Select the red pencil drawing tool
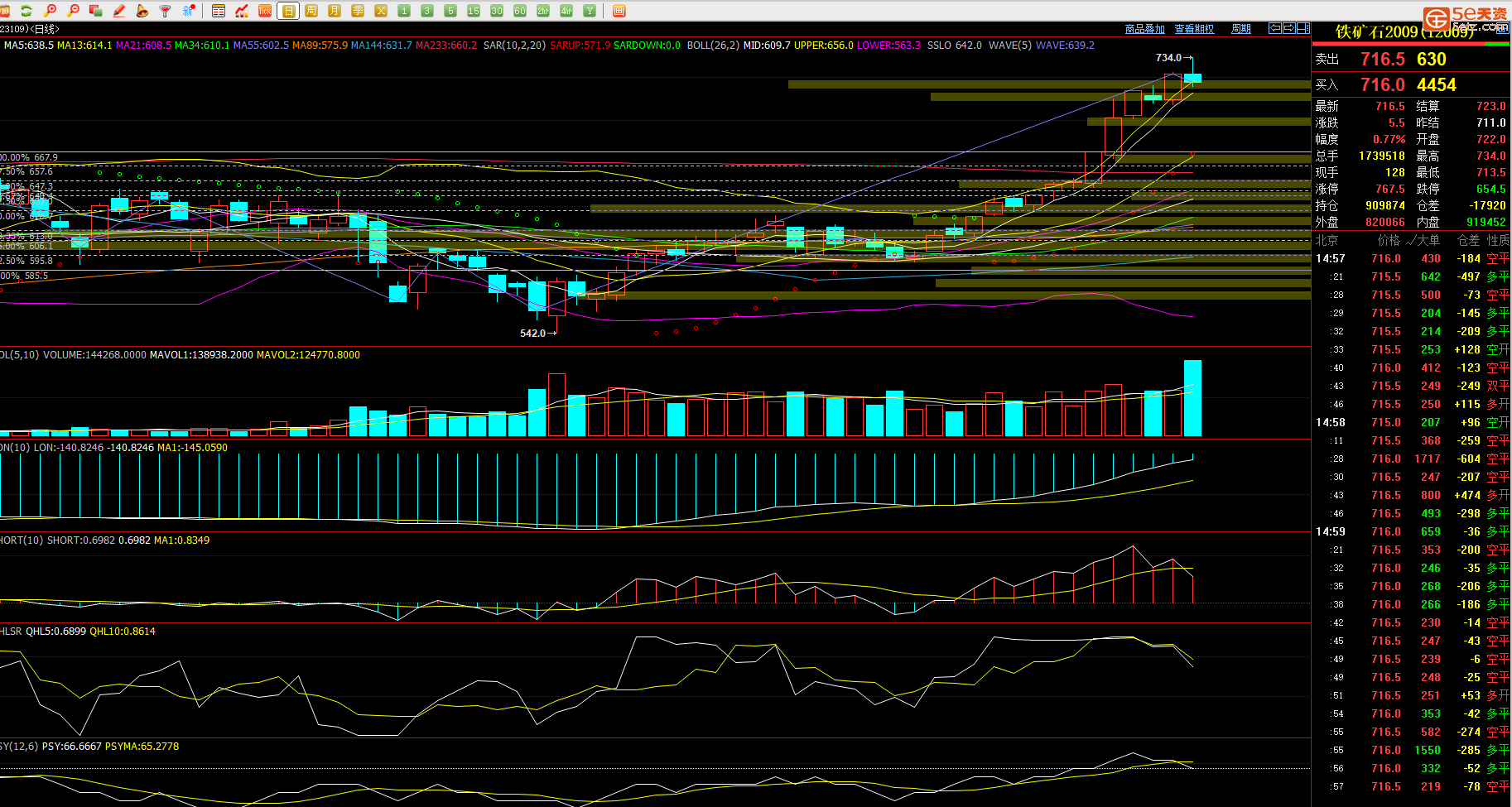This screenshot has width=1512, height=807. coord(119,11)
